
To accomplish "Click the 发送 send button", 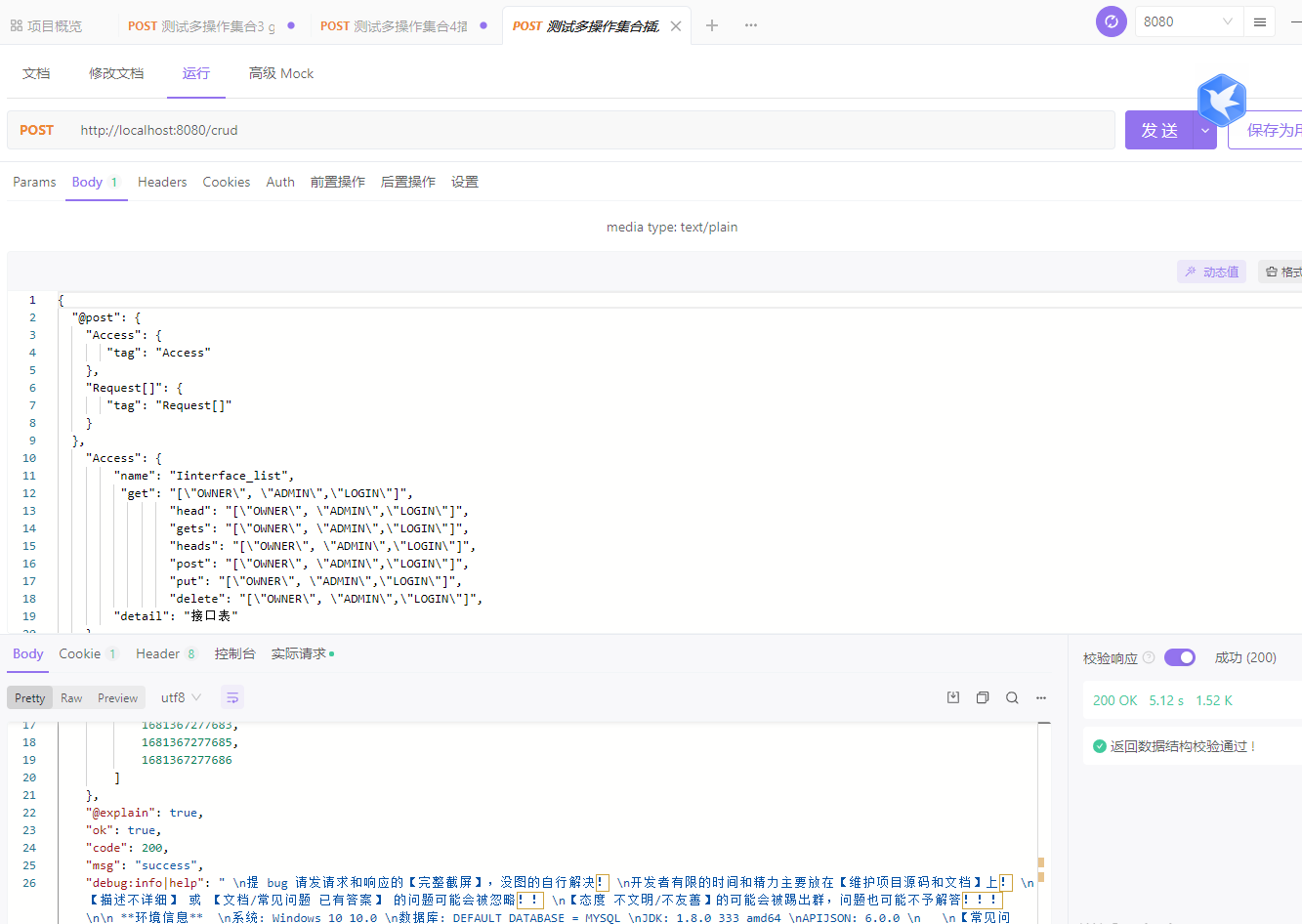I will click(x=1159, y=130).
